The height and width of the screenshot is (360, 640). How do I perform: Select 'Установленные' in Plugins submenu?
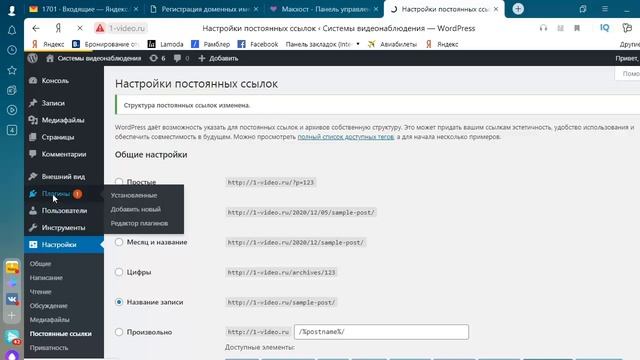pos(134,195)
